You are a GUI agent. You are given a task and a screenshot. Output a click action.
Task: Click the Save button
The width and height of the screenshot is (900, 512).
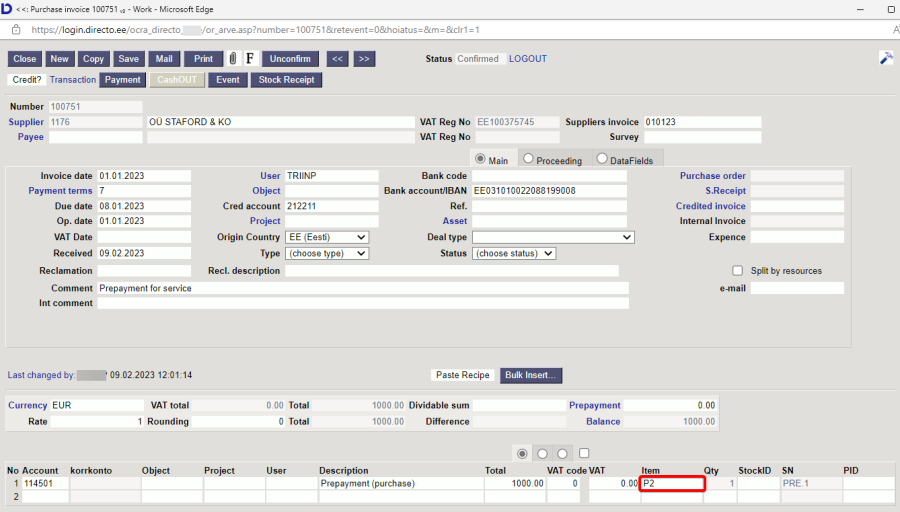click(129, 59)
